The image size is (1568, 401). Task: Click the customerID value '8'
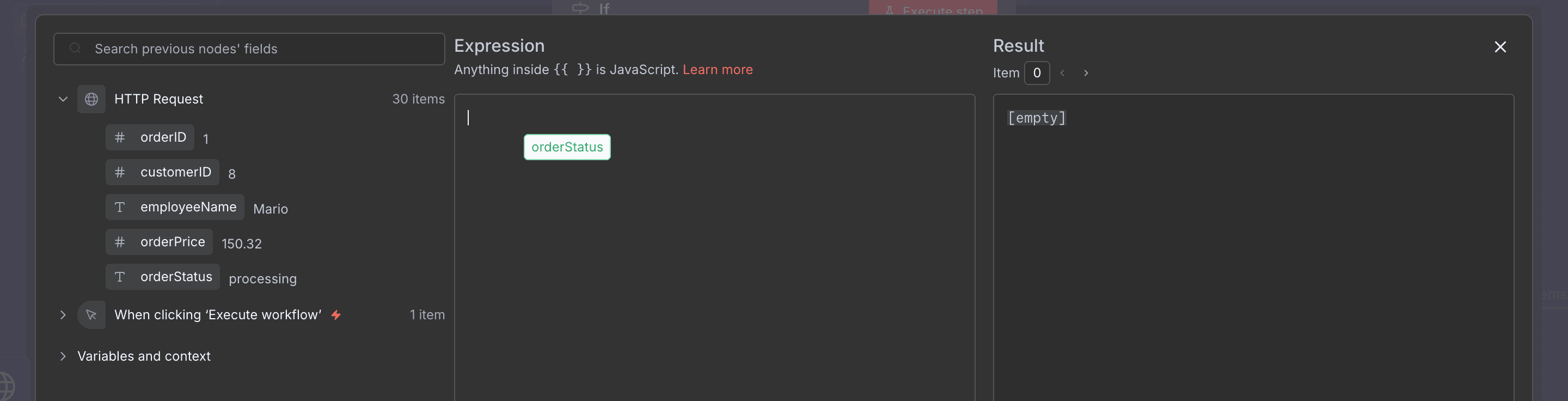point(231,174)
